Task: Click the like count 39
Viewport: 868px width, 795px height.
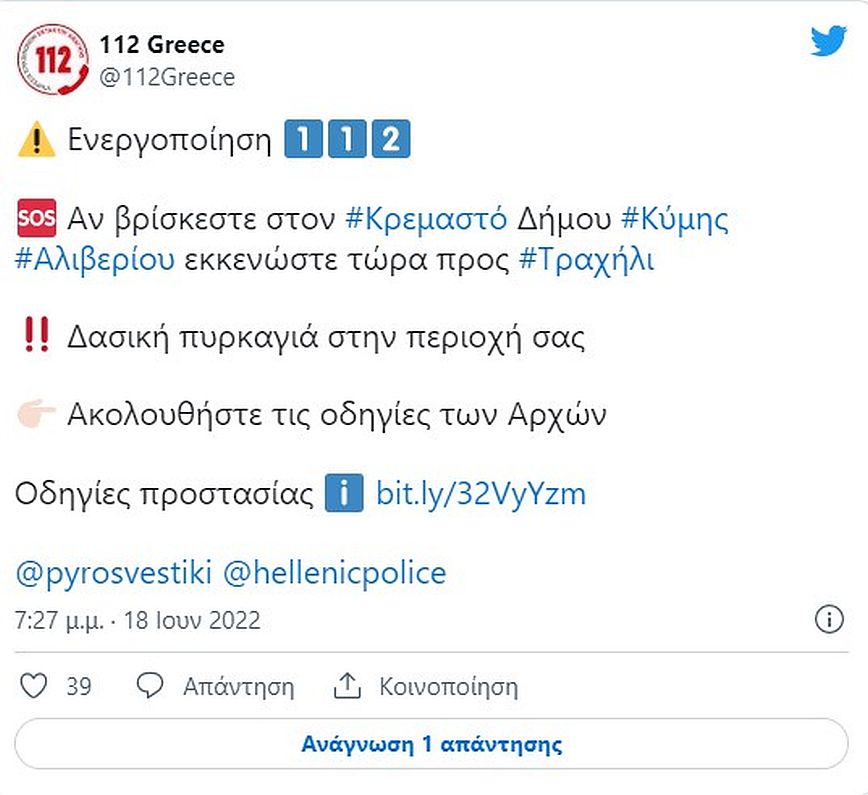Action: click(79, 687)
